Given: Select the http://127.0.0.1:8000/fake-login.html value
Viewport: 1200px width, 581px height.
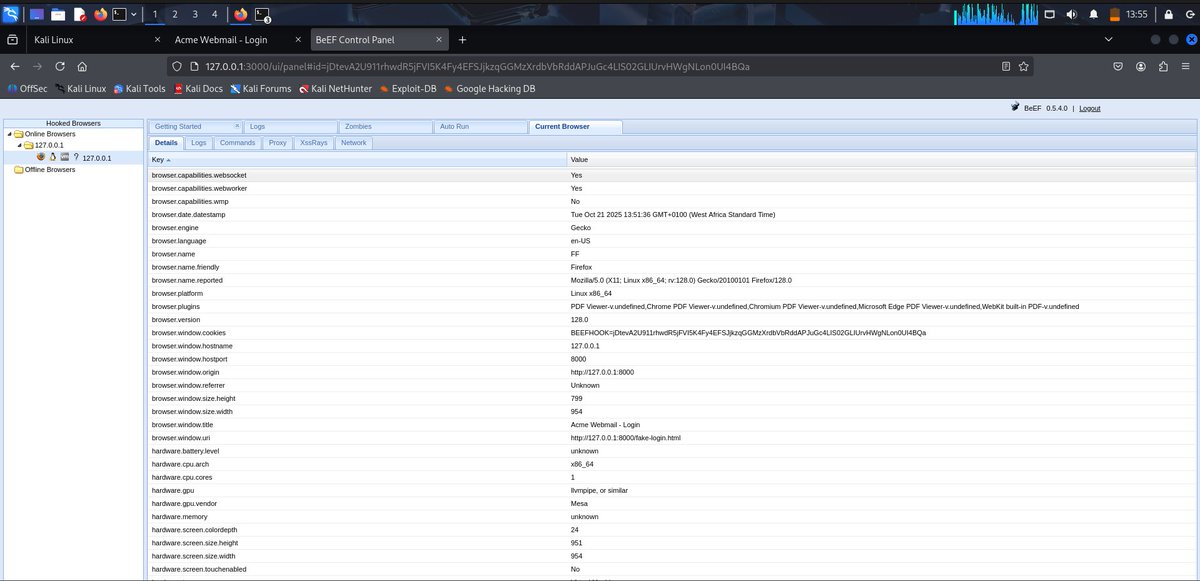Looking at the screenshot, I should 626,438.
